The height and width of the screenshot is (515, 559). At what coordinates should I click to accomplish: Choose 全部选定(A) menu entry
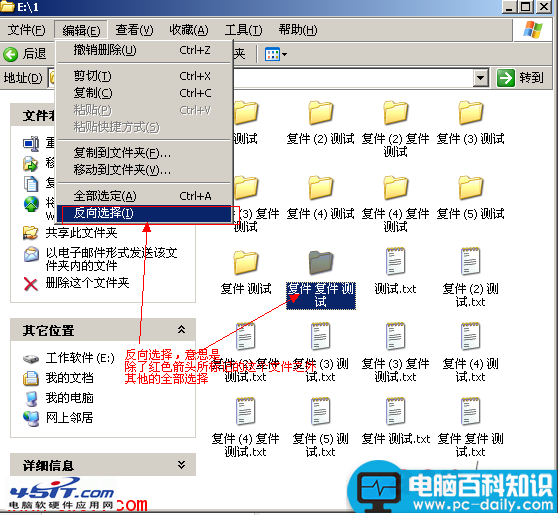[144, 196]
